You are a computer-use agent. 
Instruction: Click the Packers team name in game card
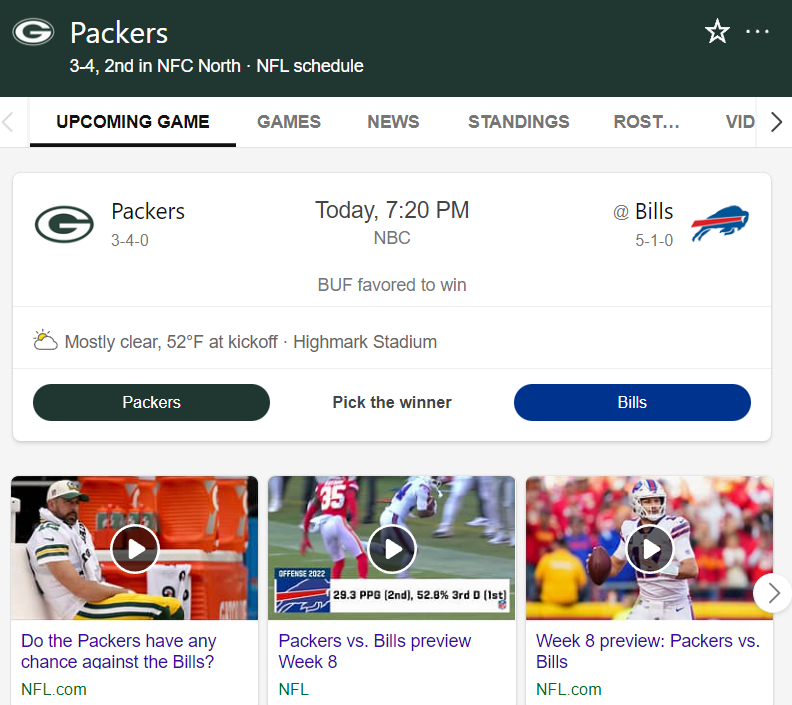click(x=148, y=211)
